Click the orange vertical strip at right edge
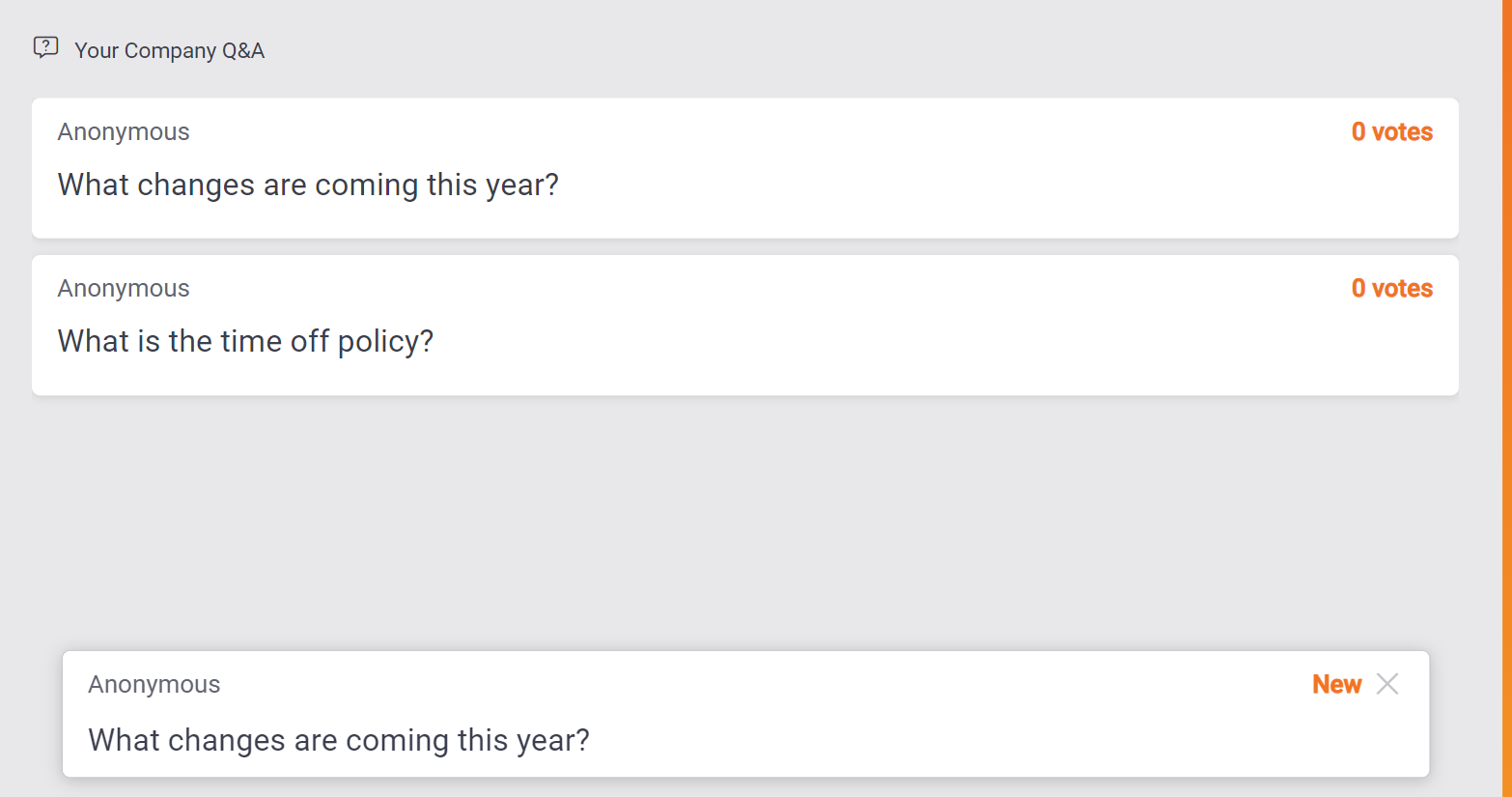 (x=1506, y=386)
